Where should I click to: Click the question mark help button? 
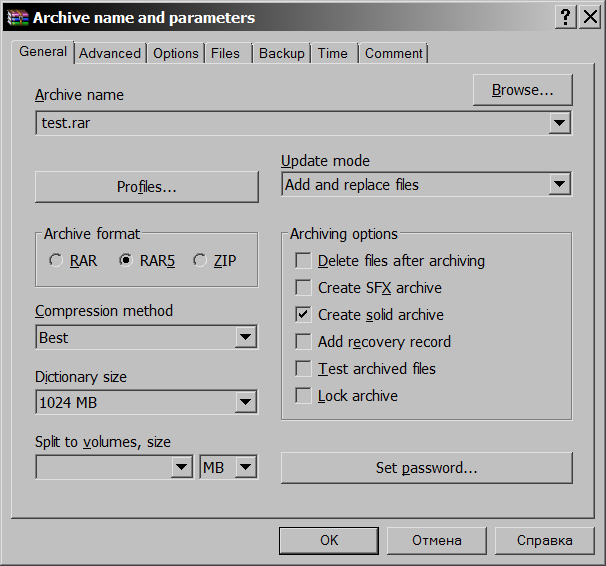(566, 17)
